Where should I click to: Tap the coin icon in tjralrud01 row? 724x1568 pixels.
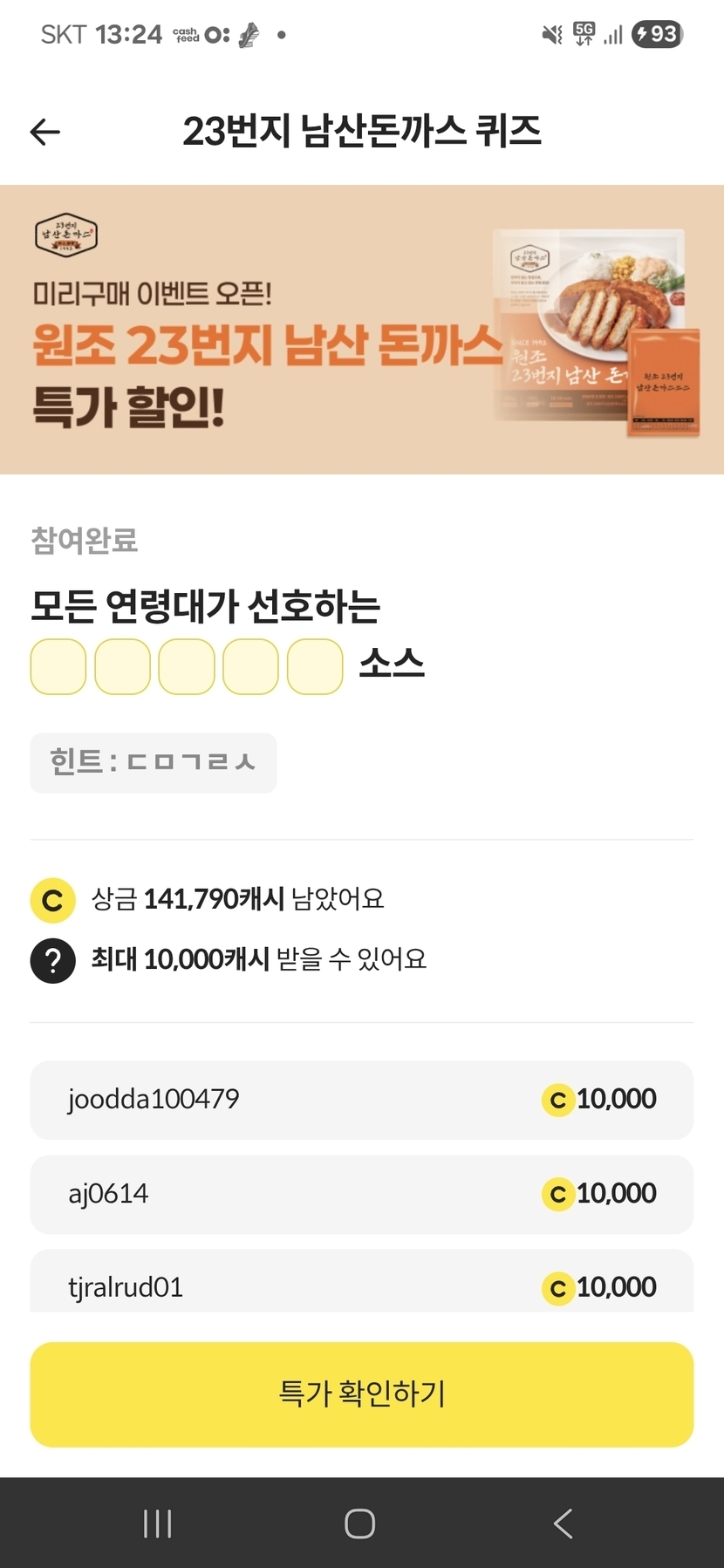pyautogui.click(x=557, y=1288)
